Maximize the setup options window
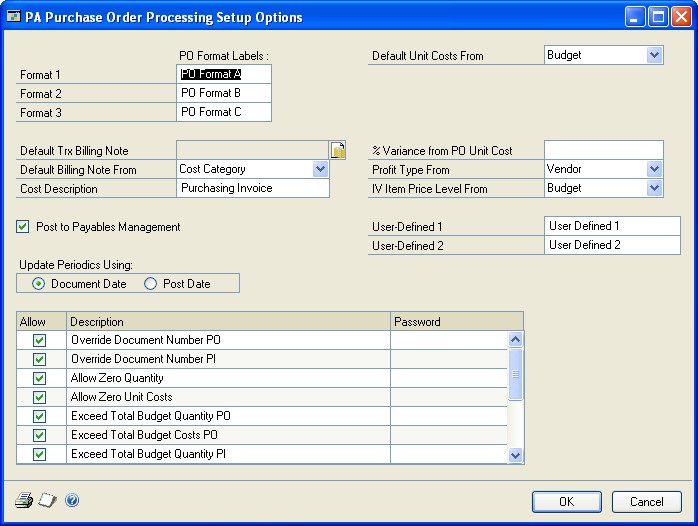 click(x=658, y=17)
